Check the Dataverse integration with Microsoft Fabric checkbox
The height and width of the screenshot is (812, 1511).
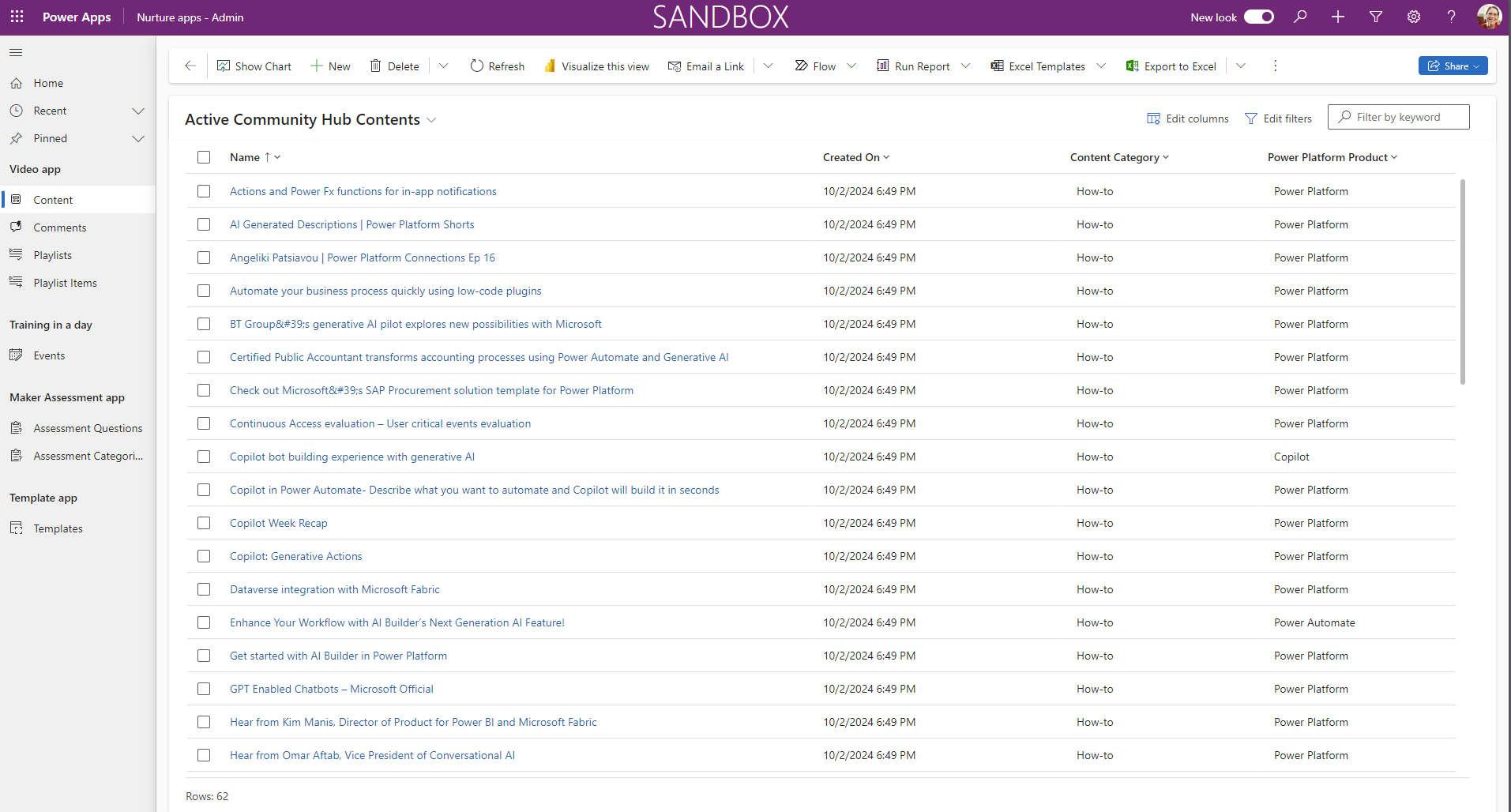coord(204,589)
